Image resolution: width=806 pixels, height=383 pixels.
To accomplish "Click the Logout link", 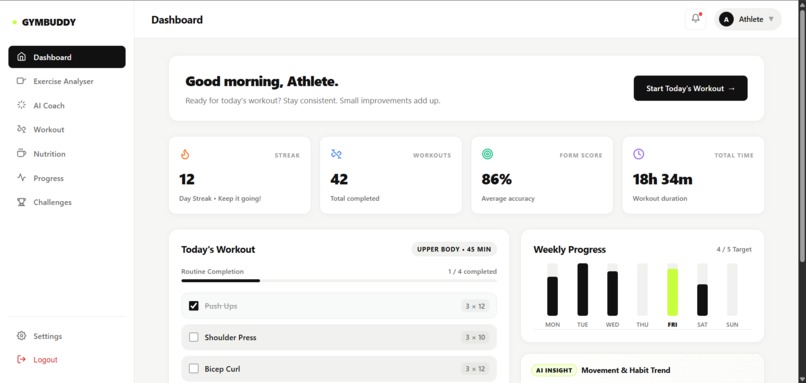I will (x=67, y=360).
